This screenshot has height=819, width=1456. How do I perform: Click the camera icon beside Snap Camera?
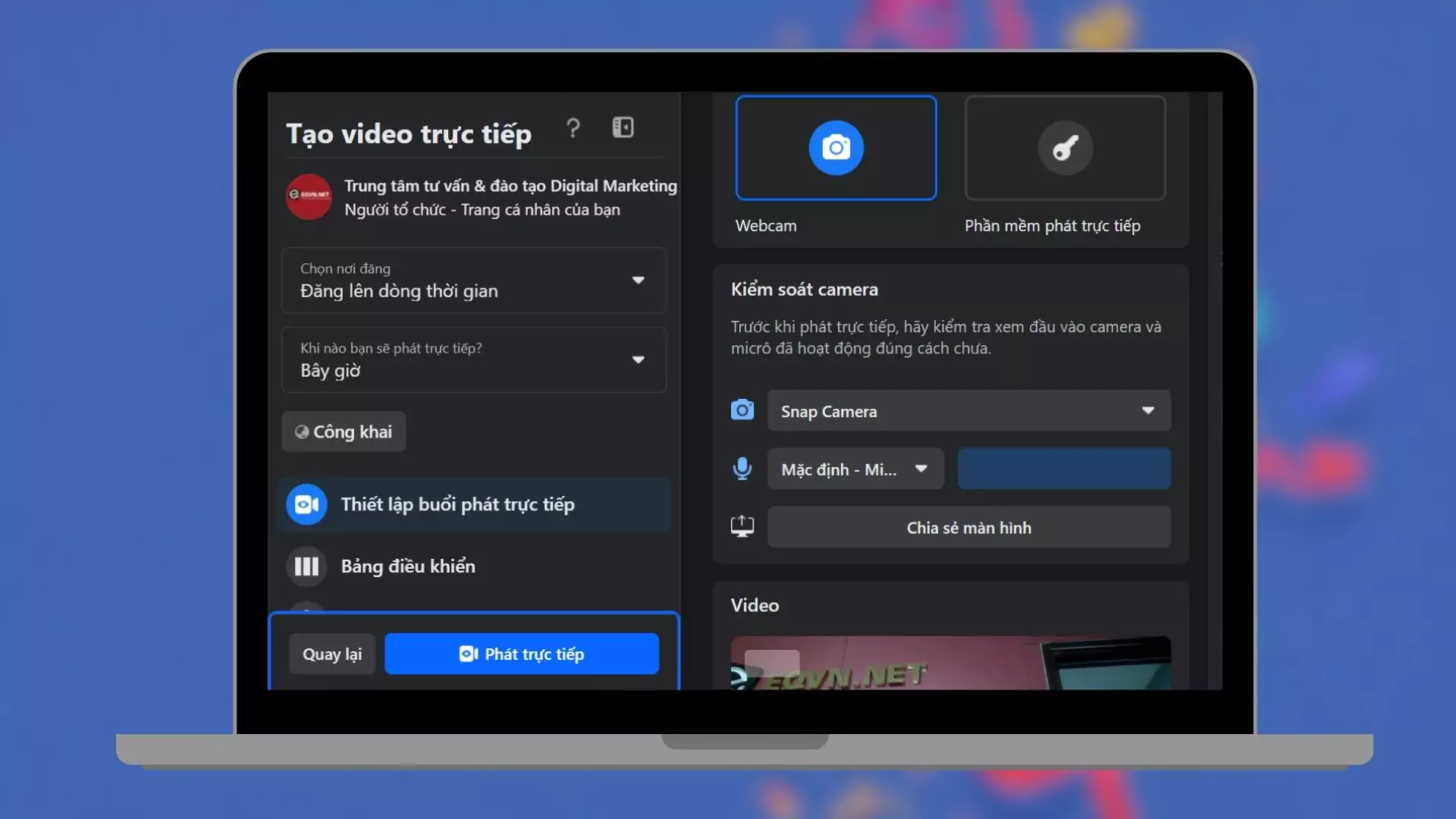(742, 410)
